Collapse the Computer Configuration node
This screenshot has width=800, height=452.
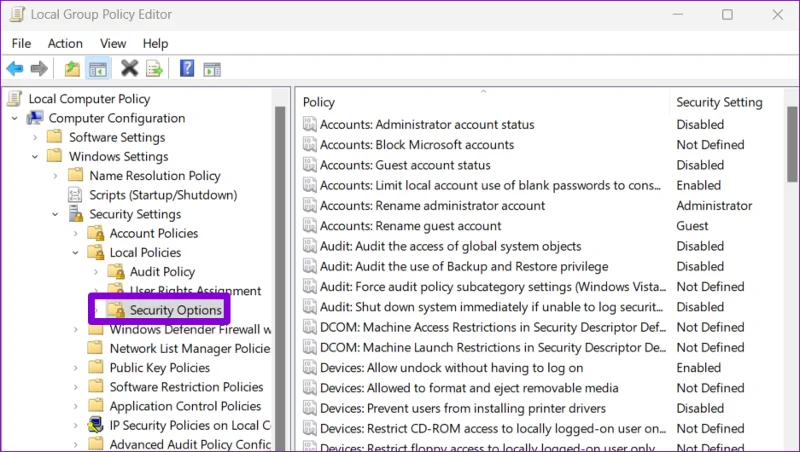[x=14, y=118]
